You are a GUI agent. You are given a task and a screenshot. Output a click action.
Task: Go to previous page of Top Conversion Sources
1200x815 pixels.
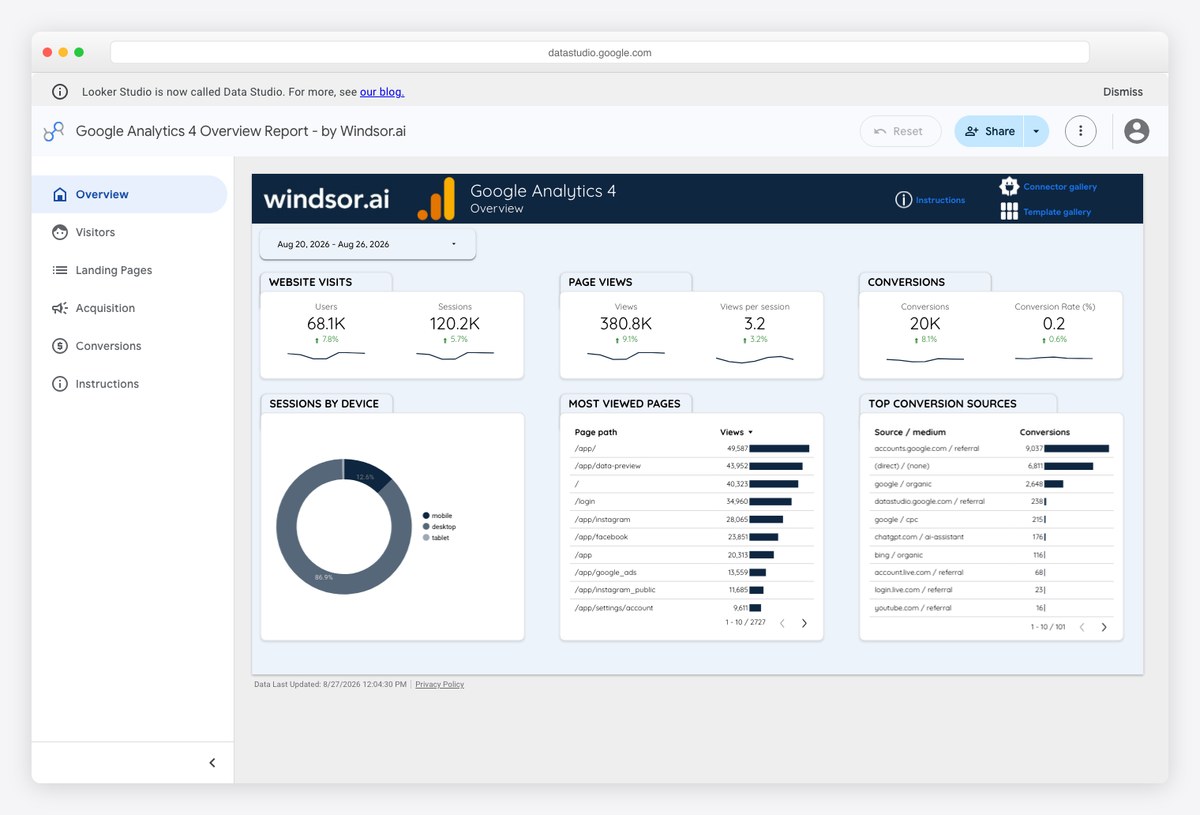[1082, 627]
